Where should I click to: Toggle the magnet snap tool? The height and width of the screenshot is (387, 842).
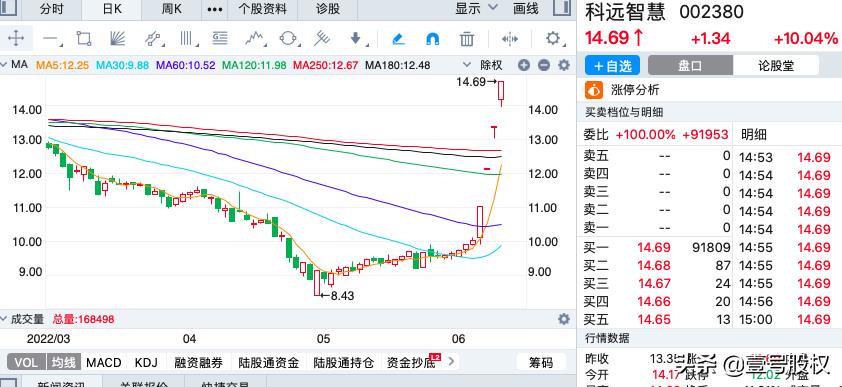pyautogui.click(x=432, y=39)
